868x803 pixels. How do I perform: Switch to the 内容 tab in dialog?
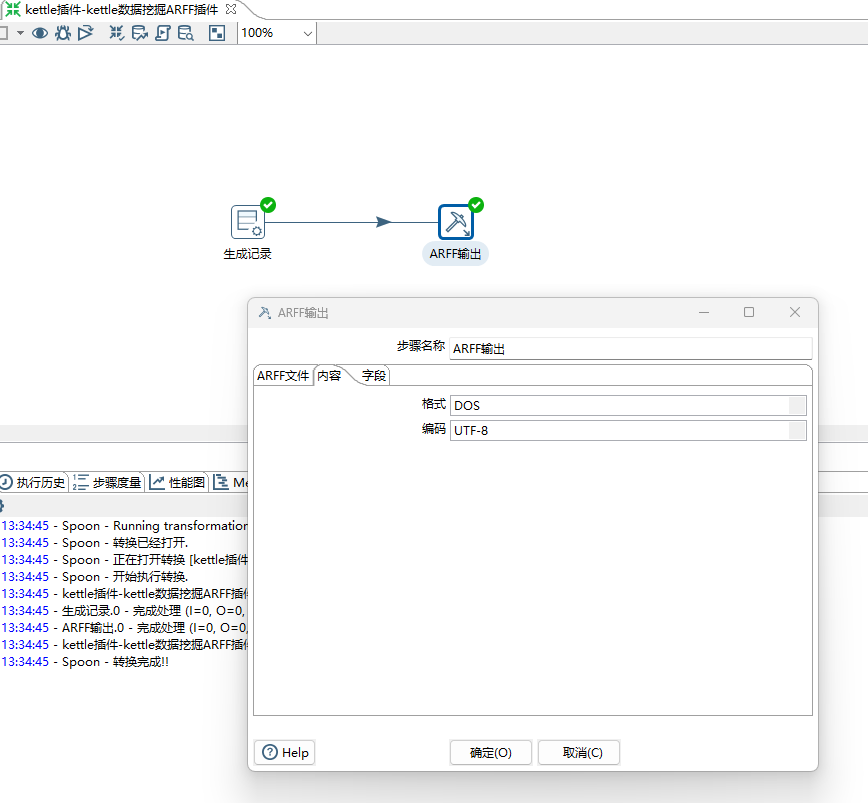[x=329, y=376]
